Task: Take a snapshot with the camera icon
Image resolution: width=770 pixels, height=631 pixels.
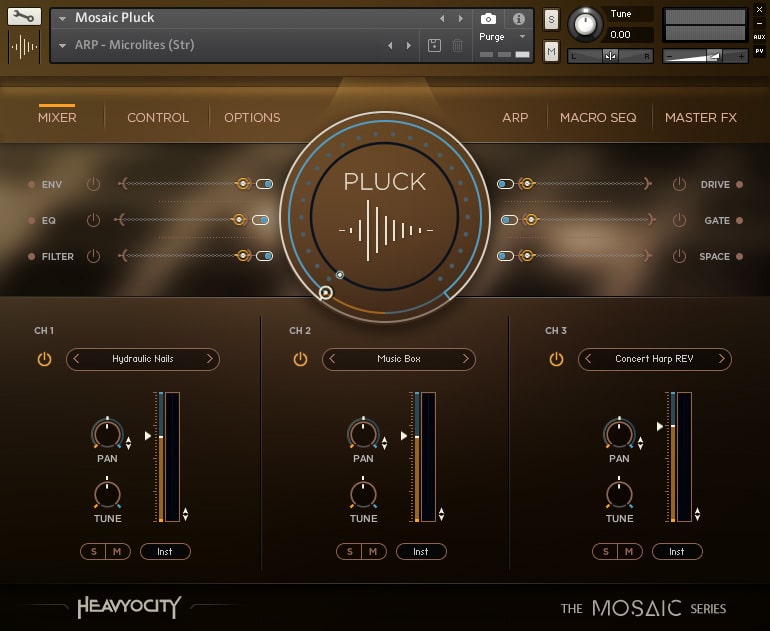Action: (488, 19)
